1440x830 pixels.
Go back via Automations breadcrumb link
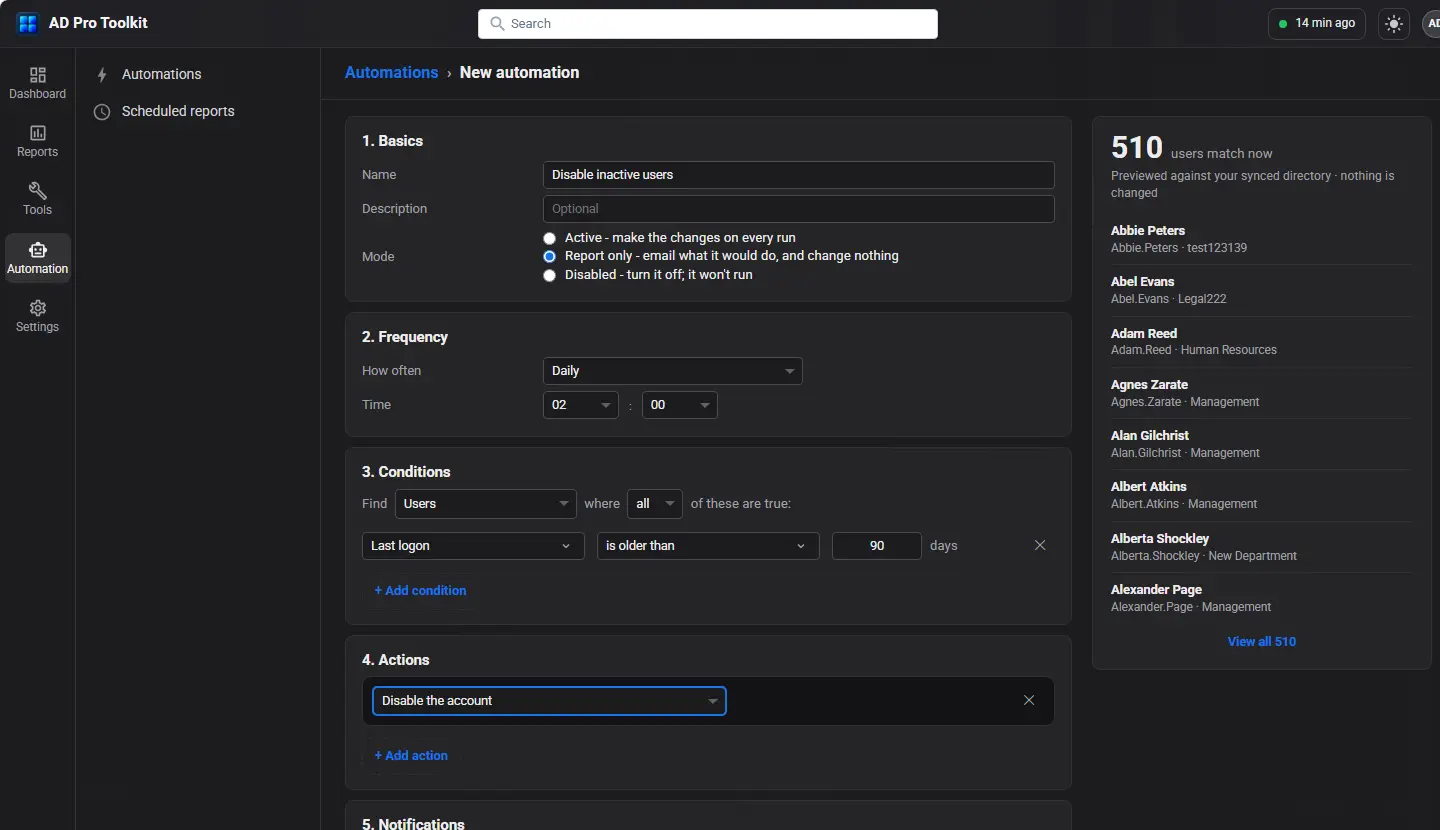pos(391,73)
